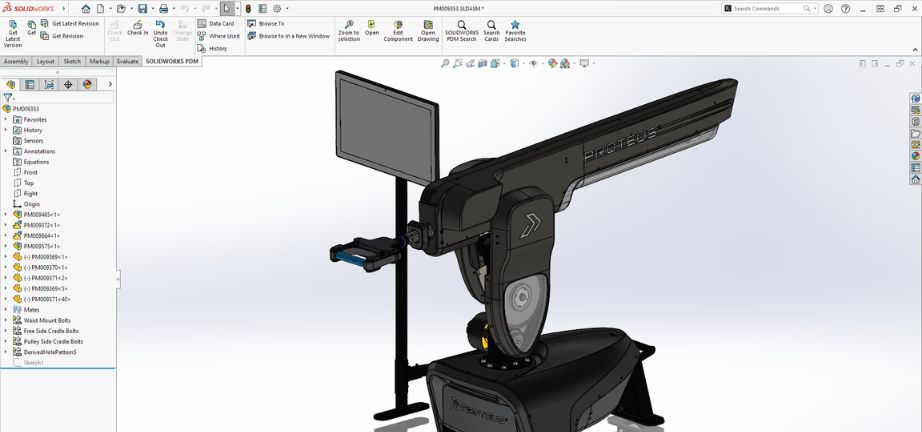Click Open Drawing in the ribbon
Viewport: 922px width, 432px height.
pyautogui.click(x=428, y=31)
